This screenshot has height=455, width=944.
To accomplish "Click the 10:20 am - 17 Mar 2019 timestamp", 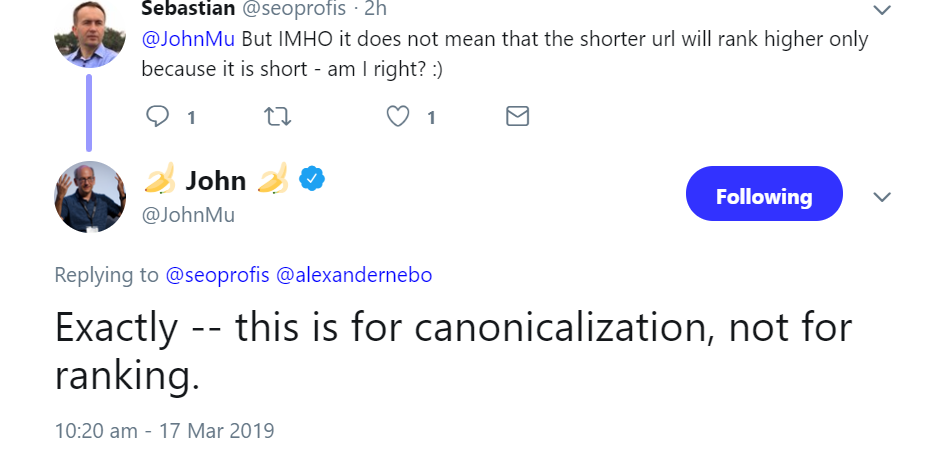I will [x=164, y=431].
